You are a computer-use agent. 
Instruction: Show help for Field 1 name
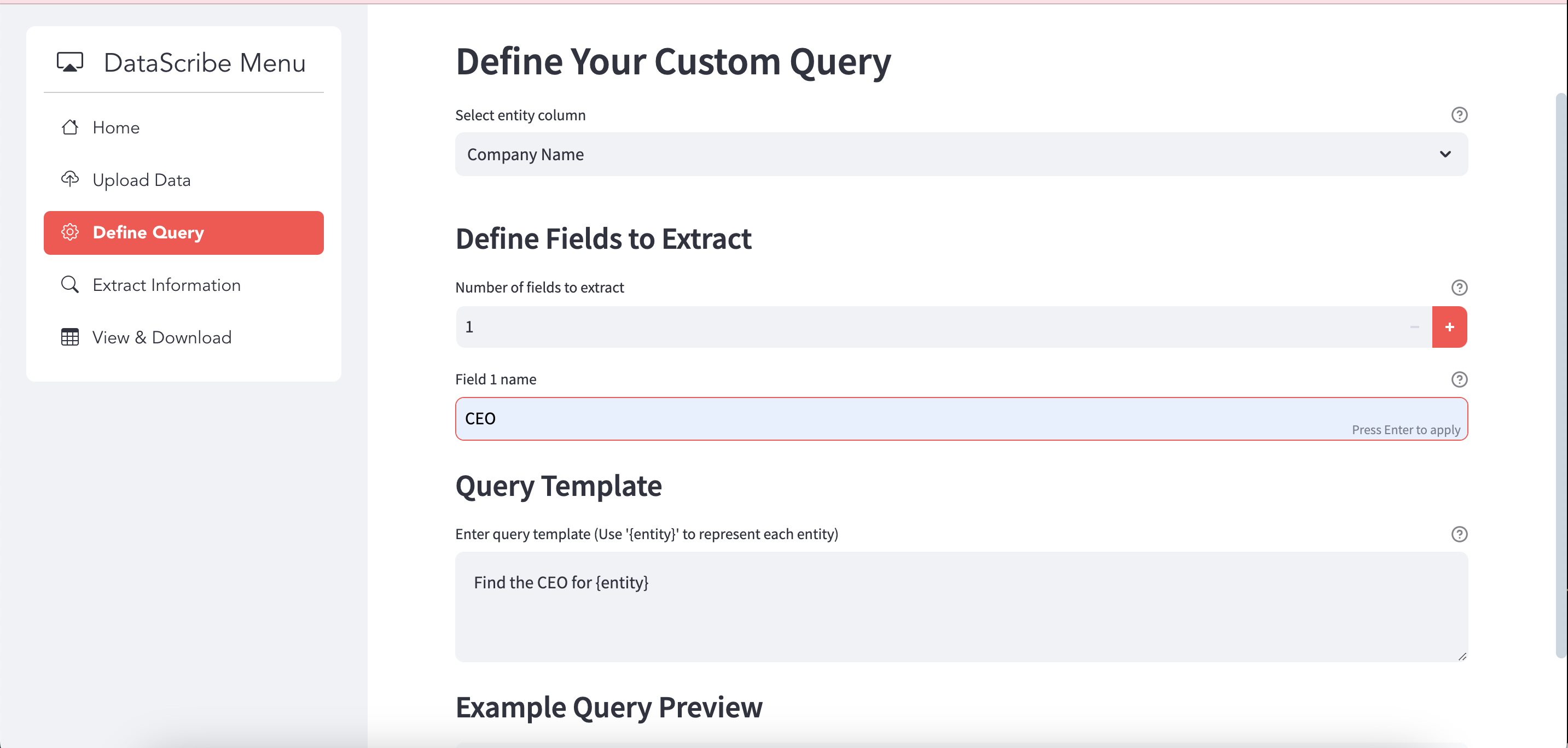[1459, 379]
